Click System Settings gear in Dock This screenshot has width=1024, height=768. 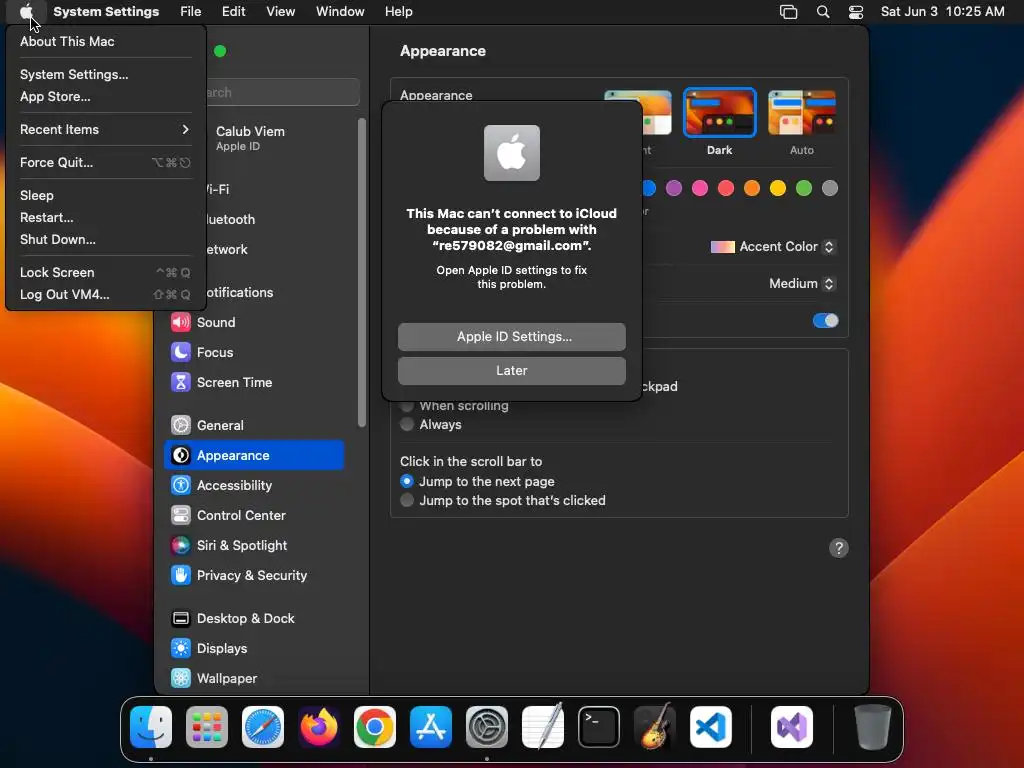click(487, 727)
